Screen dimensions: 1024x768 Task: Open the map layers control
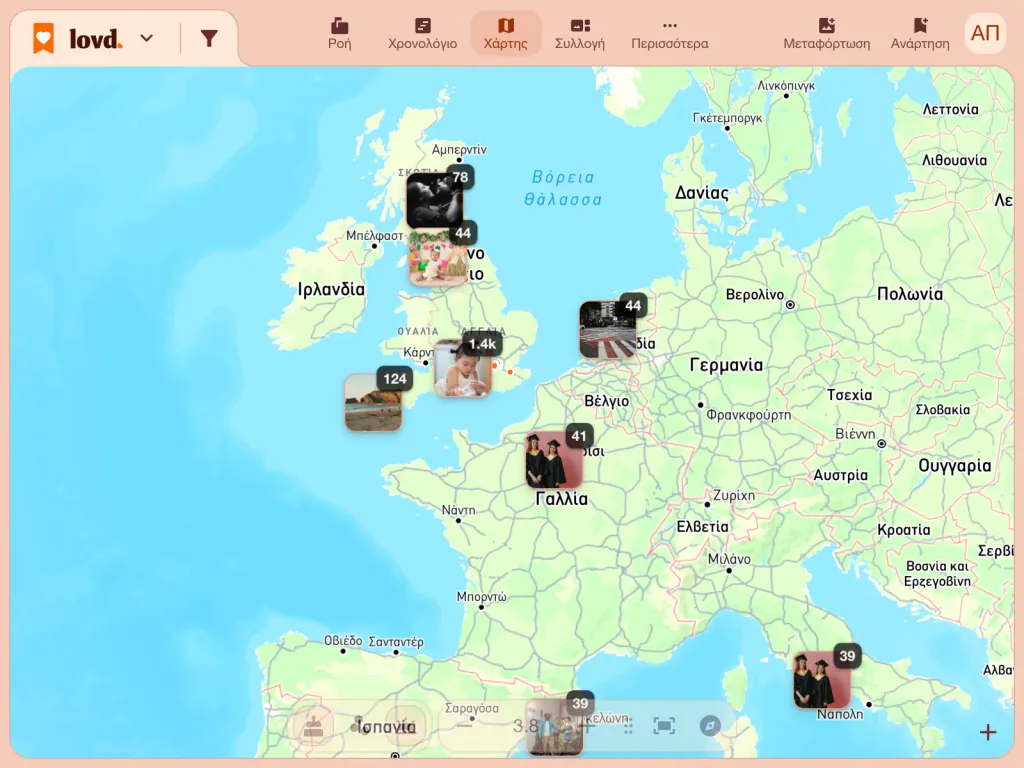(314, 726)
